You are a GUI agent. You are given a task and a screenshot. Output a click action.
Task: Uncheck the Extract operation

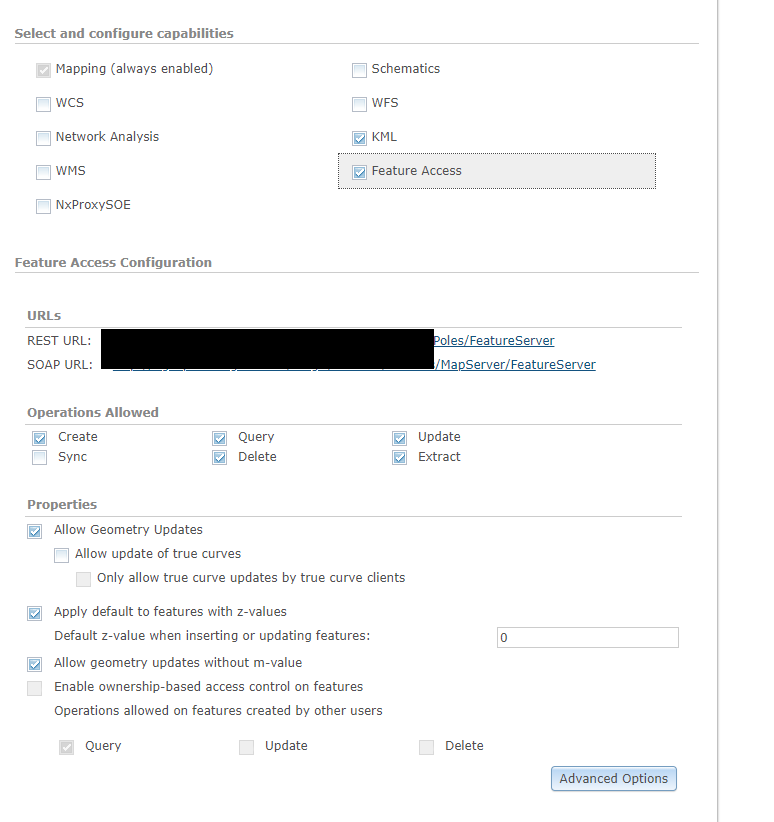coord(399,458)
